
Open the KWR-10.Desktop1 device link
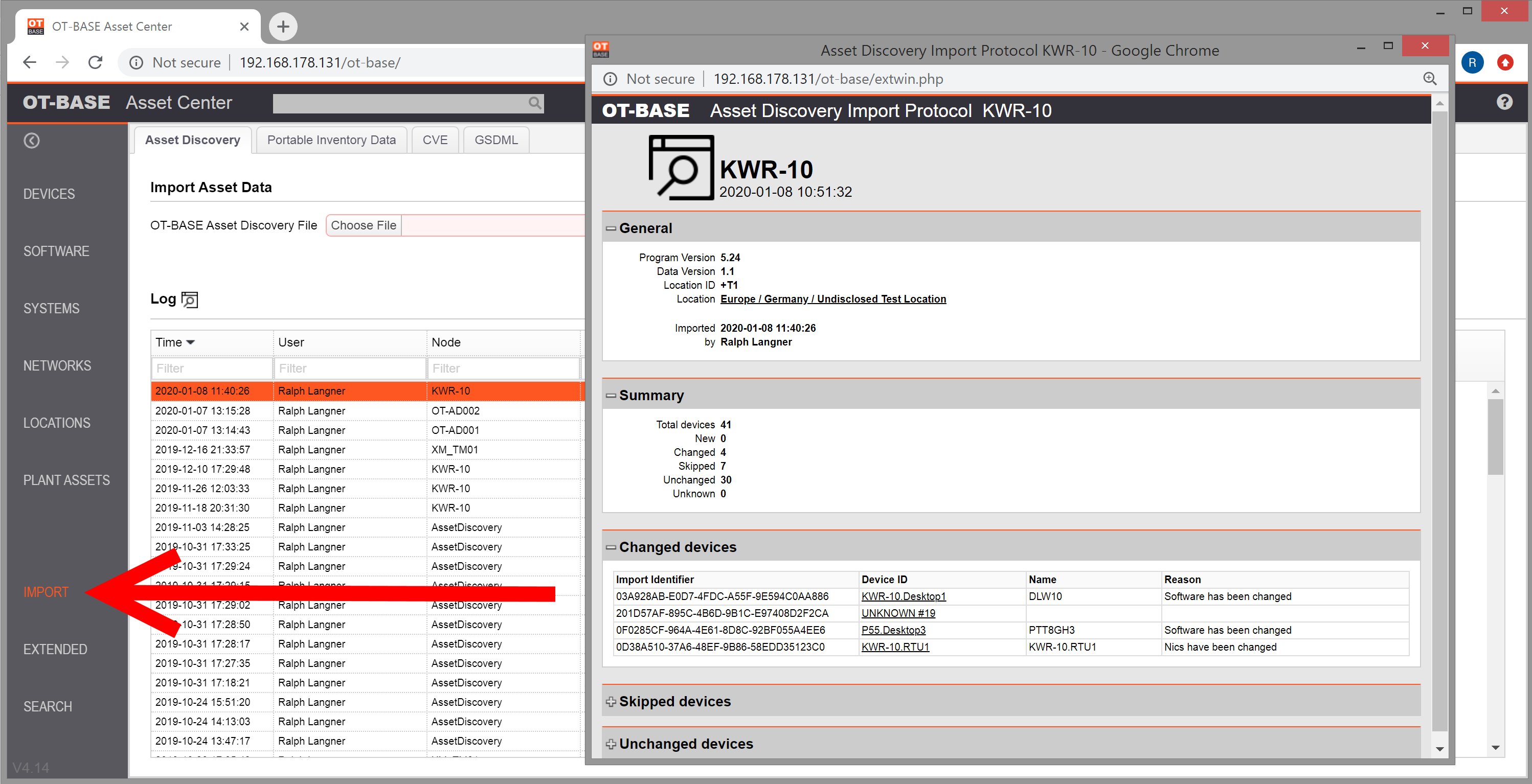point(904,596)
